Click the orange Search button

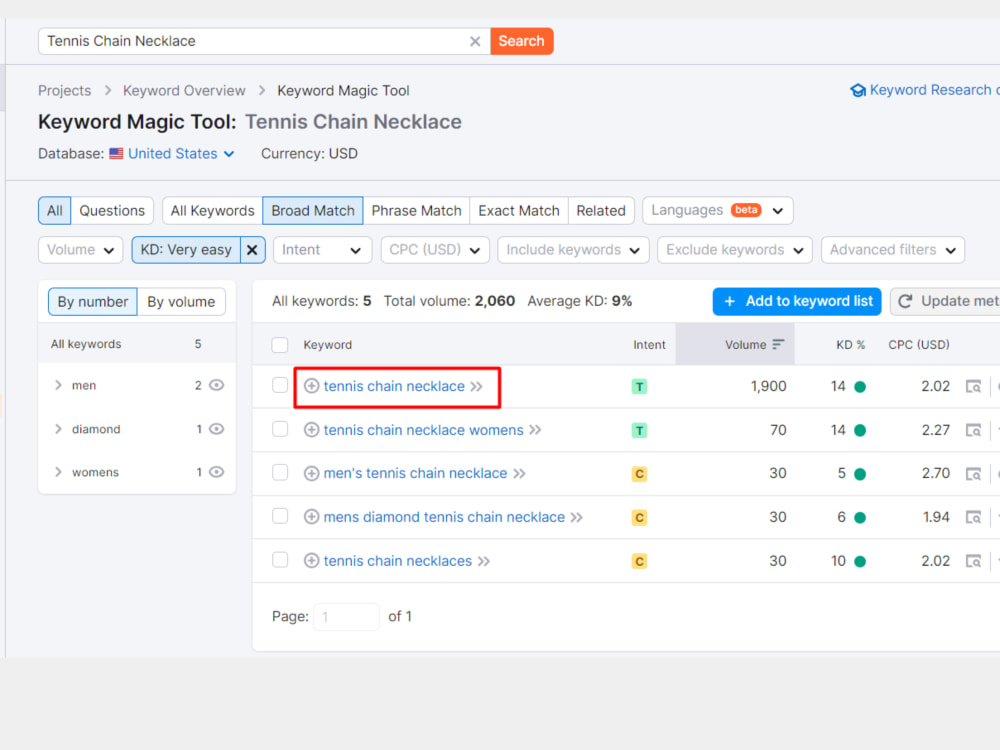pos(522,41)
